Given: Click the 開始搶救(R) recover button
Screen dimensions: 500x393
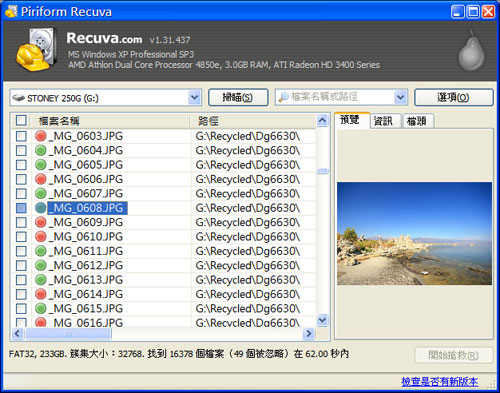Looking at the screenshot, I should (454, 355).
